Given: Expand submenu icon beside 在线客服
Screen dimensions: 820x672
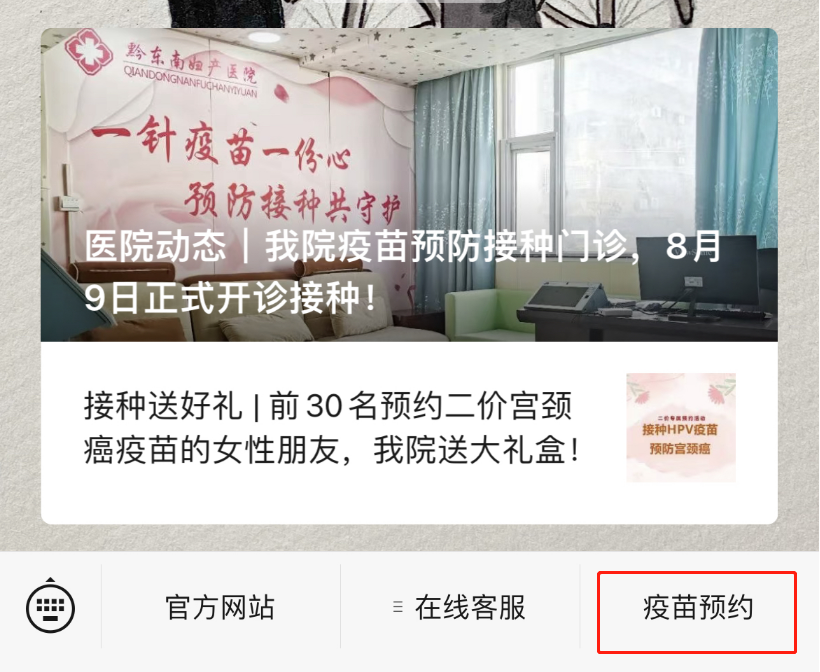Looking at the screenshot, I should click(398, 607).
